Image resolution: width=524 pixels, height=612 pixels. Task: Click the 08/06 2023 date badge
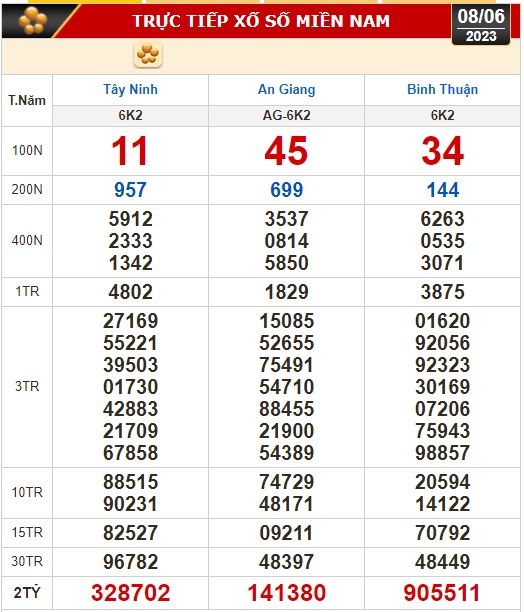click(x=481, y=25)
